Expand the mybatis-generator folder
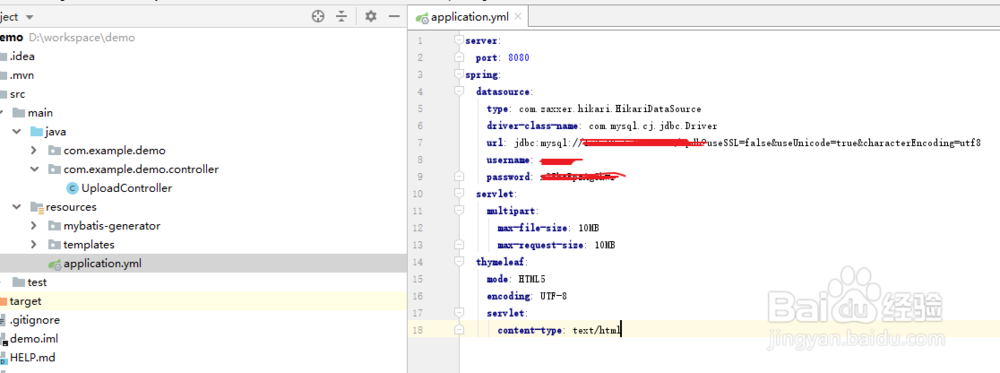 33,226
